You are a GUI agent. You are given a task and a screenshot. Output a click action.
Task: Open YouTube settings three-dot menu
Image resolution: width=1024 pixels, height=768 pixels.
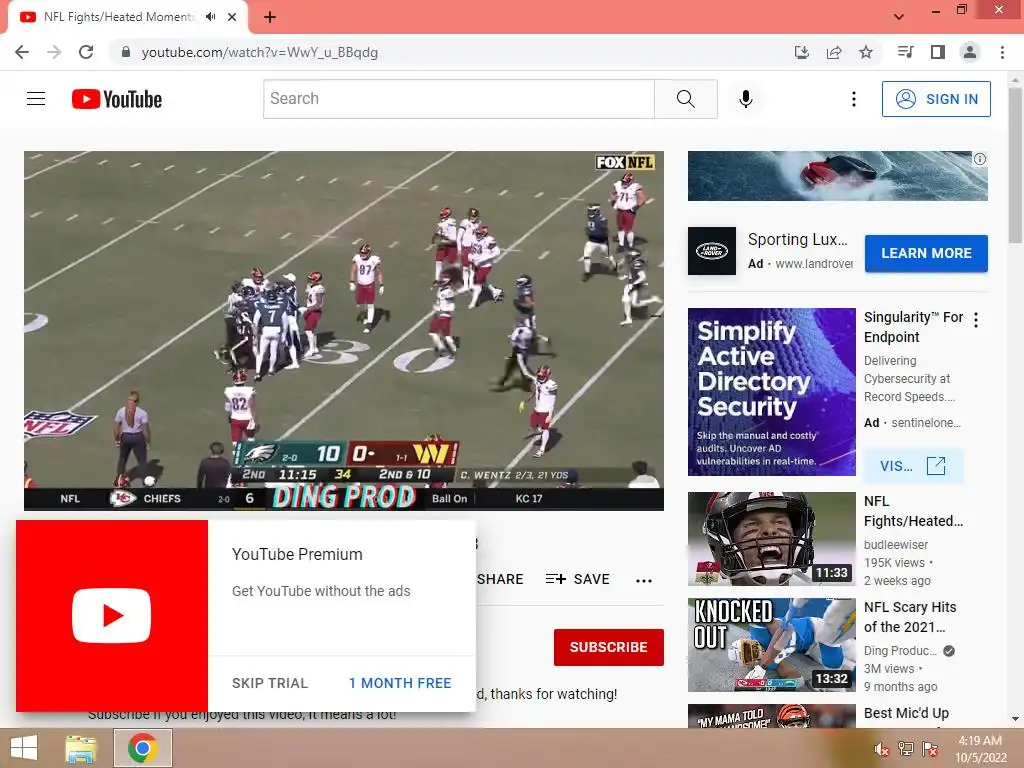click(x=854, y=99)
